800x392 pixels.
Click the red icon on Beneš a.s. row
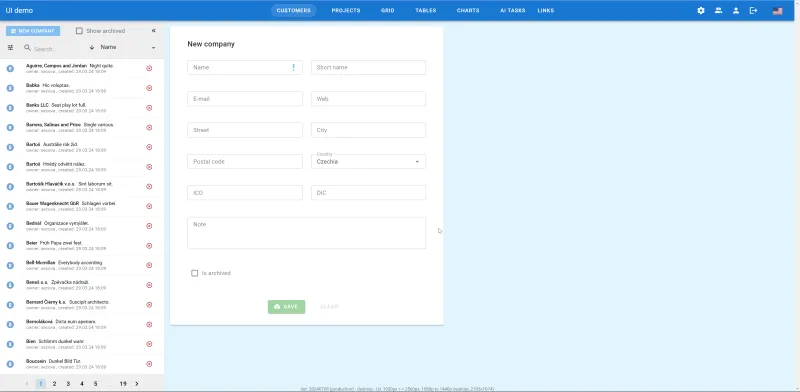coord(149,285)
